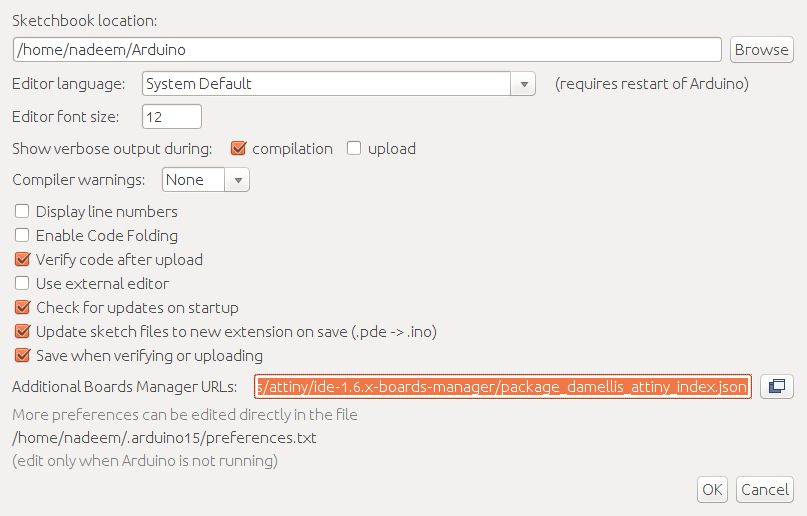Click the Browse button for sketchbook location
Image resolution: width=807 pixels, height=516 pixels.
(762, 50)
